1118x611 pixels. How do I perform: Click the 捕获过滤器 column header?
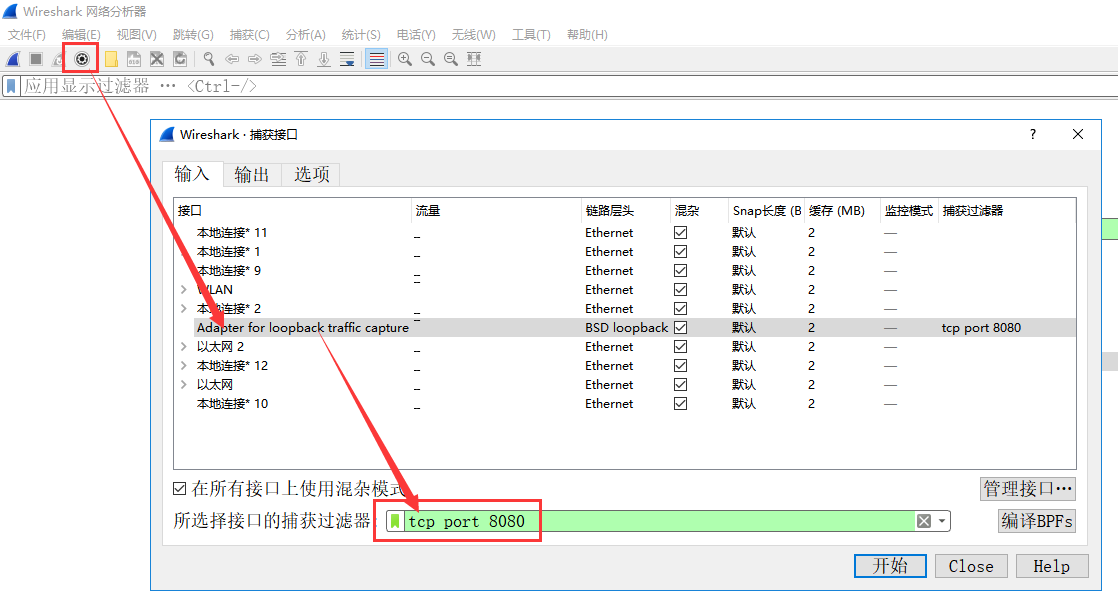pyautogui.click(x=1006, y=210)
